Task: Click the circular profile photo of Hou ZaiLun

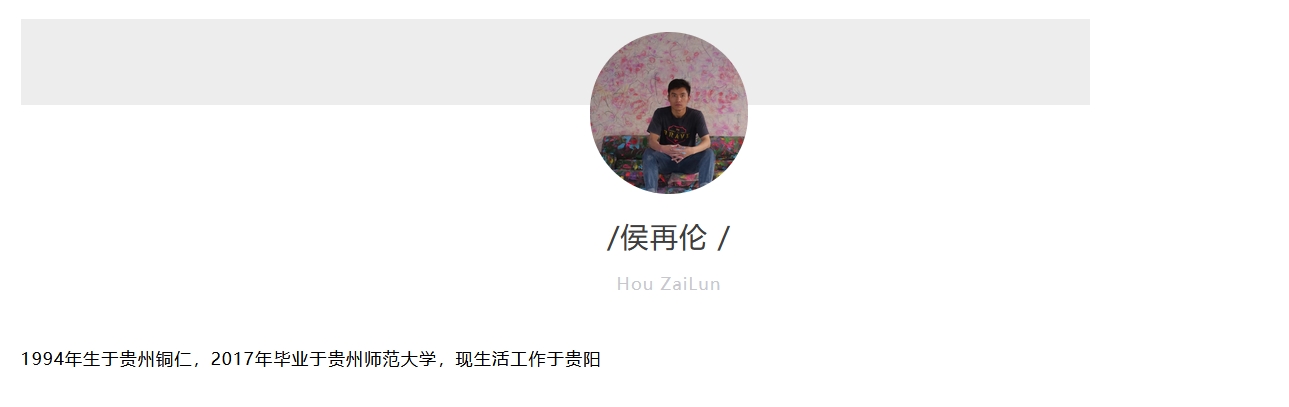Action: pos(669,113)
